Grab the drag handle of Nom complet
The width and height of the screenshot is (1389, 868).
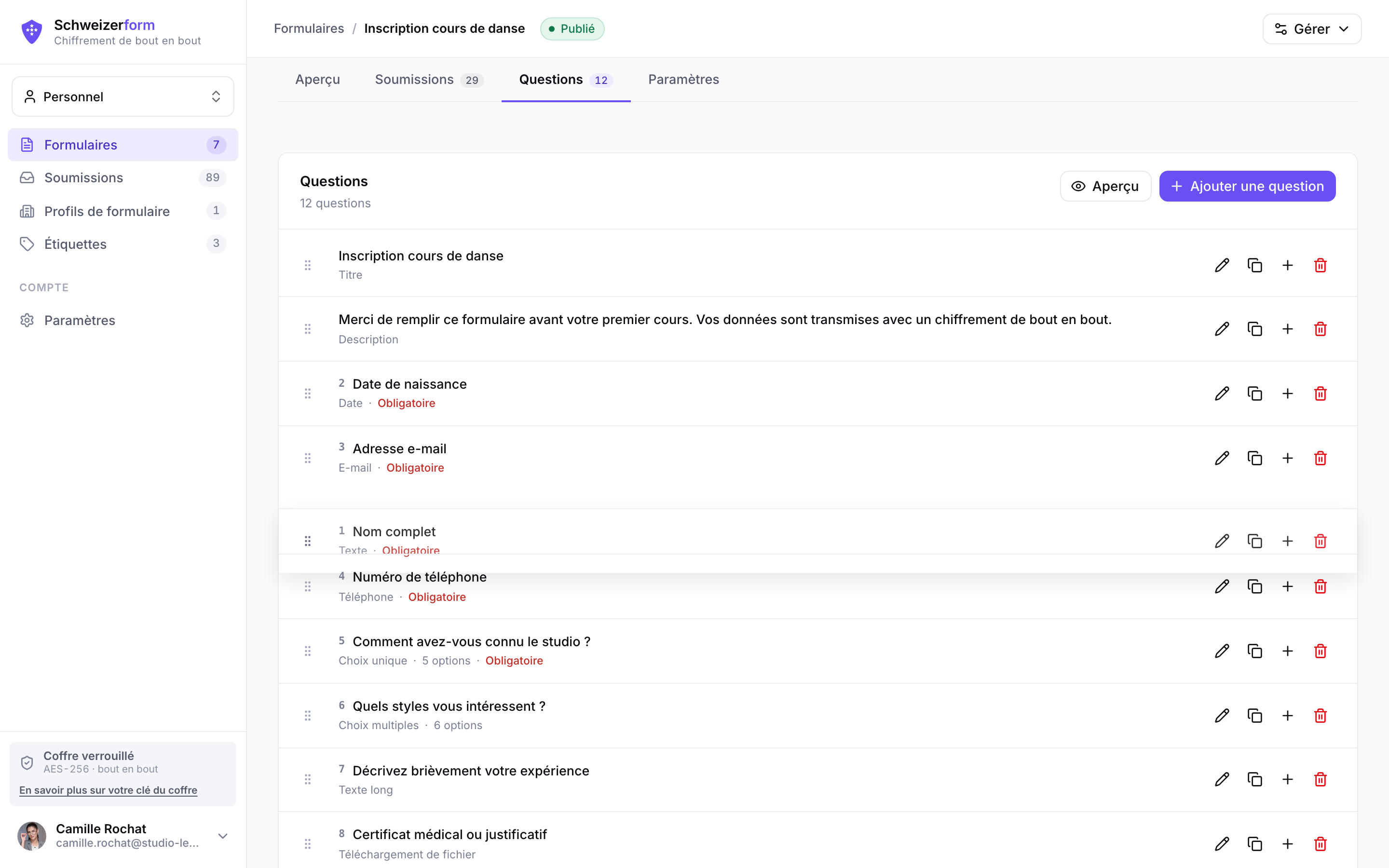(308, 541)
